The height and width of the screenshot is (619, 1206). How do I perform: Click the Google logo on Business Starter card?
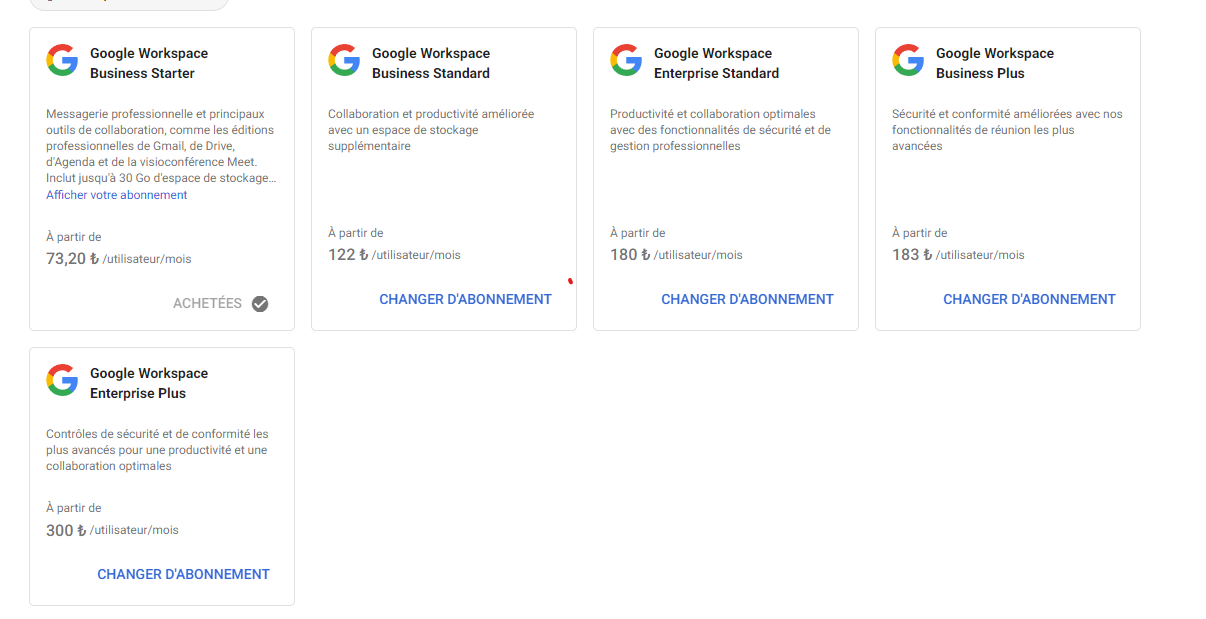point(62,60)
